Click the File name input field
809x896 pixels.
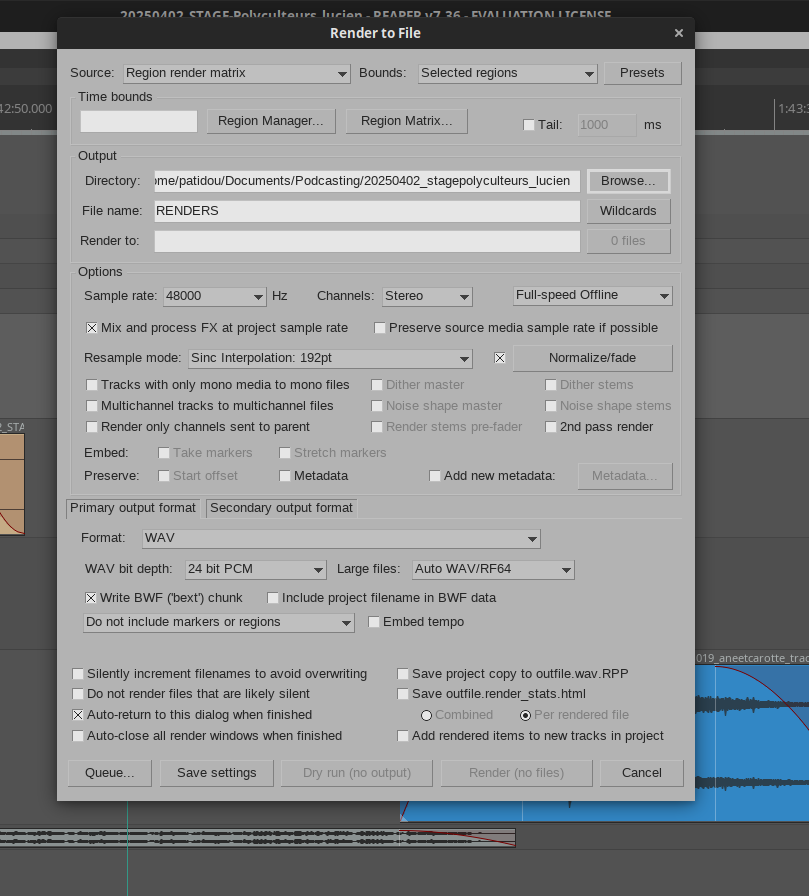[x=366, y=211]
